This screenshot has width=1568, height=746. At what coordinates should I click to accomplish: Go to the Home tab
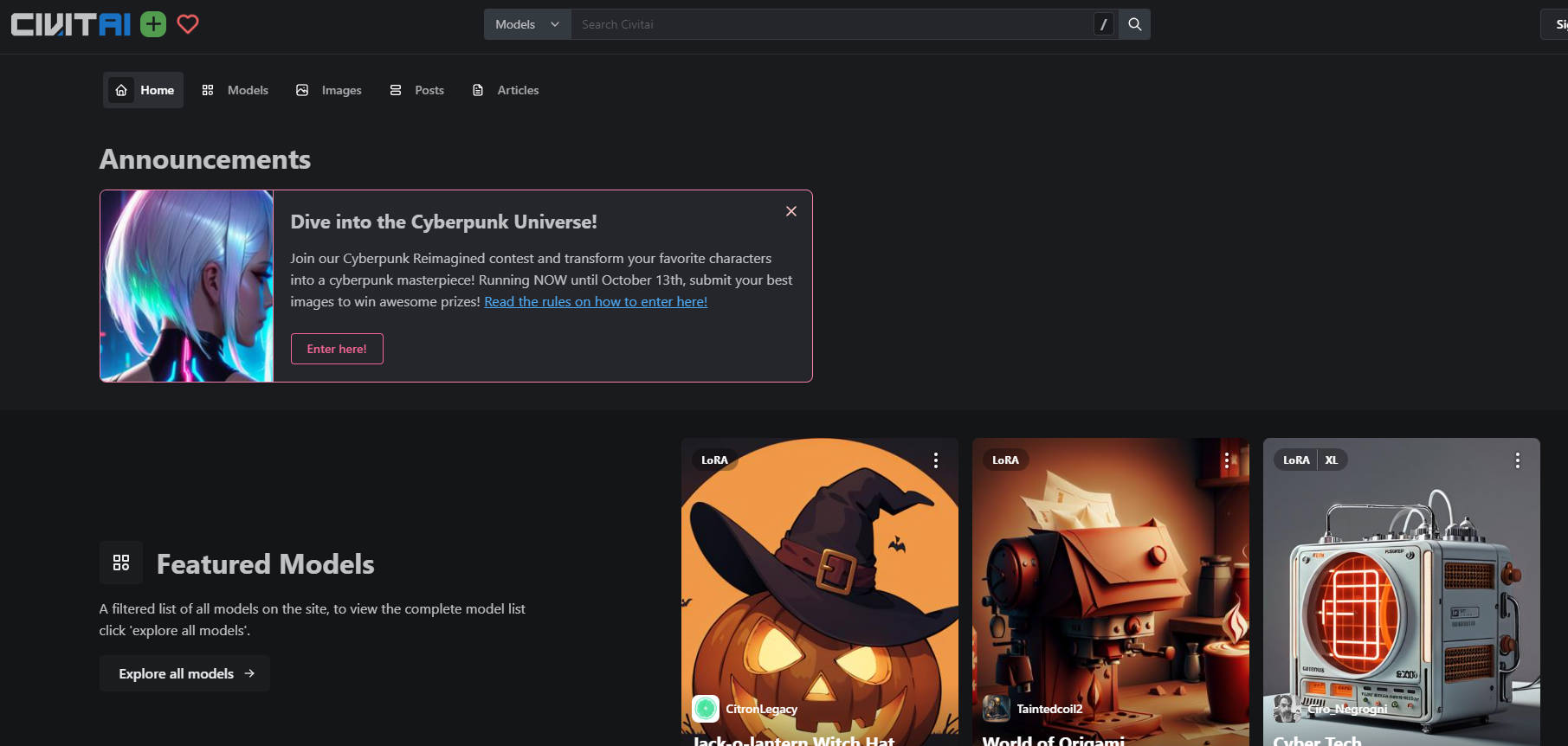pyautogui.click(x=144, y=90)
